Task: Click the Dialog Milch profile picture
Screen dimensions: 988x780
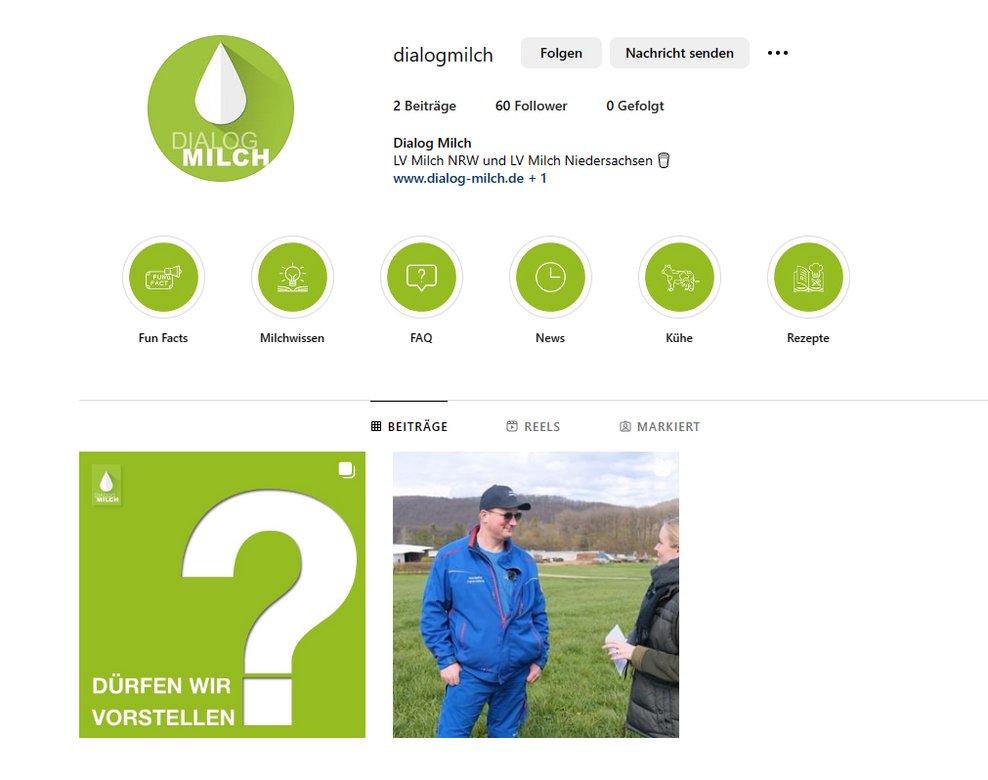Action: point(221,108)
